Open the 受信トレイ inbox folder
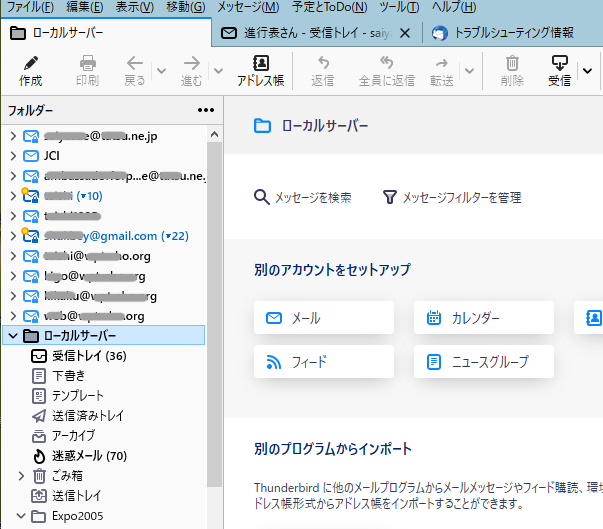Screen dimensions: 603x529 point(89,355)
